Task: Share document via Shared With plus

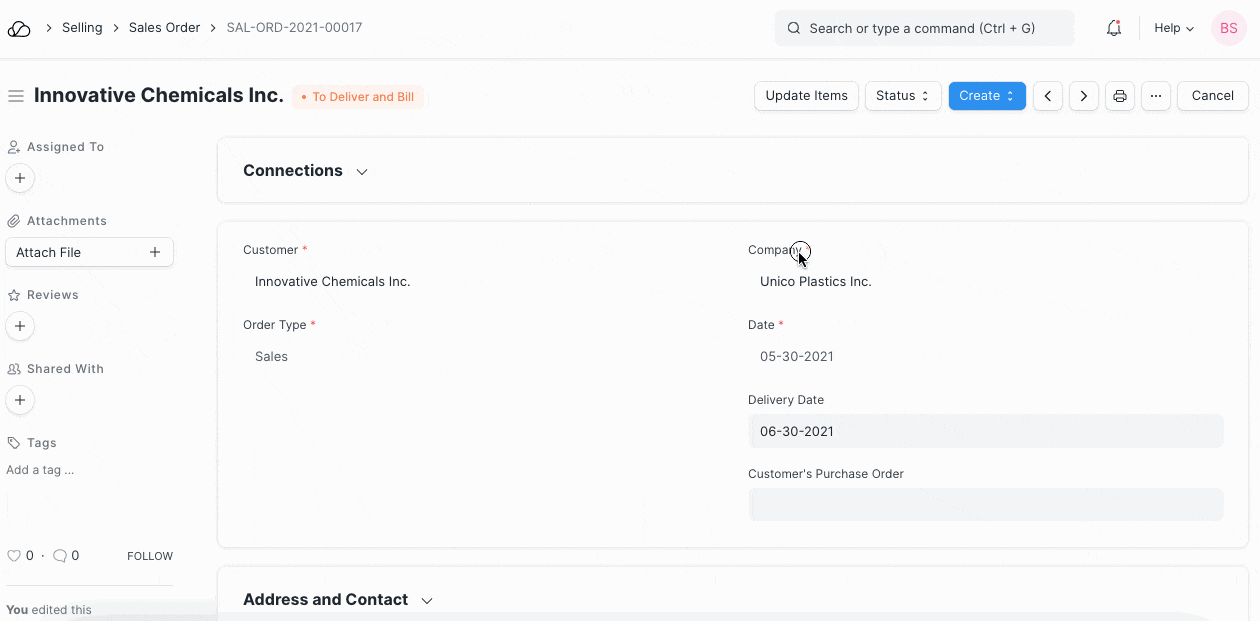Action: coord(20,400)
